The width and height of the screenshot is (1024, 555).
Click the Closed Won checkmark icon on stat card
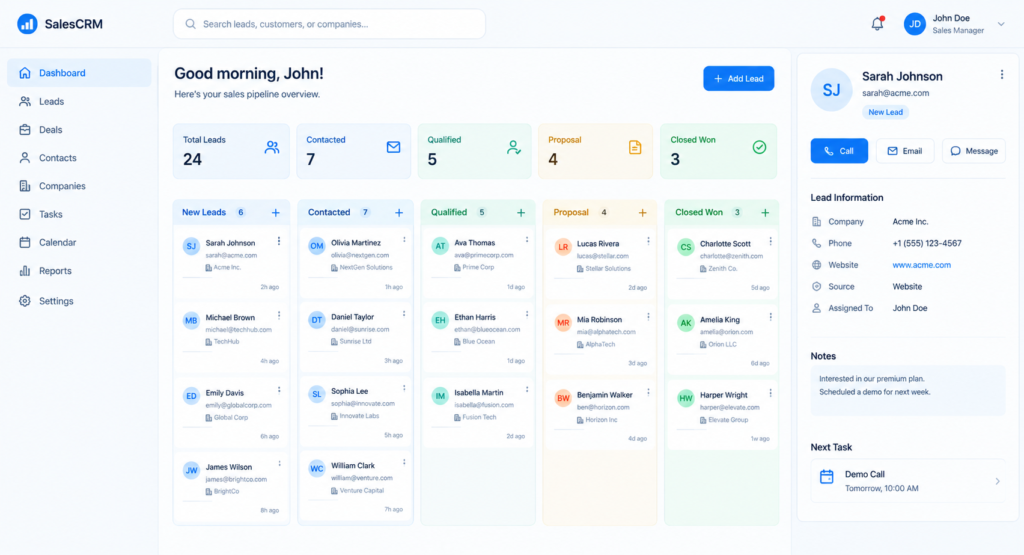759,148
